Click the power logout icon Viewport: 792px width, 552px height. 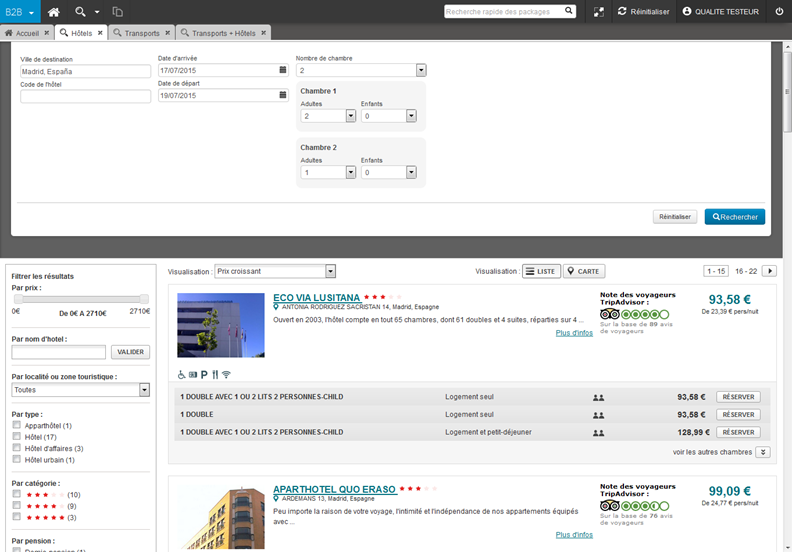779,11
